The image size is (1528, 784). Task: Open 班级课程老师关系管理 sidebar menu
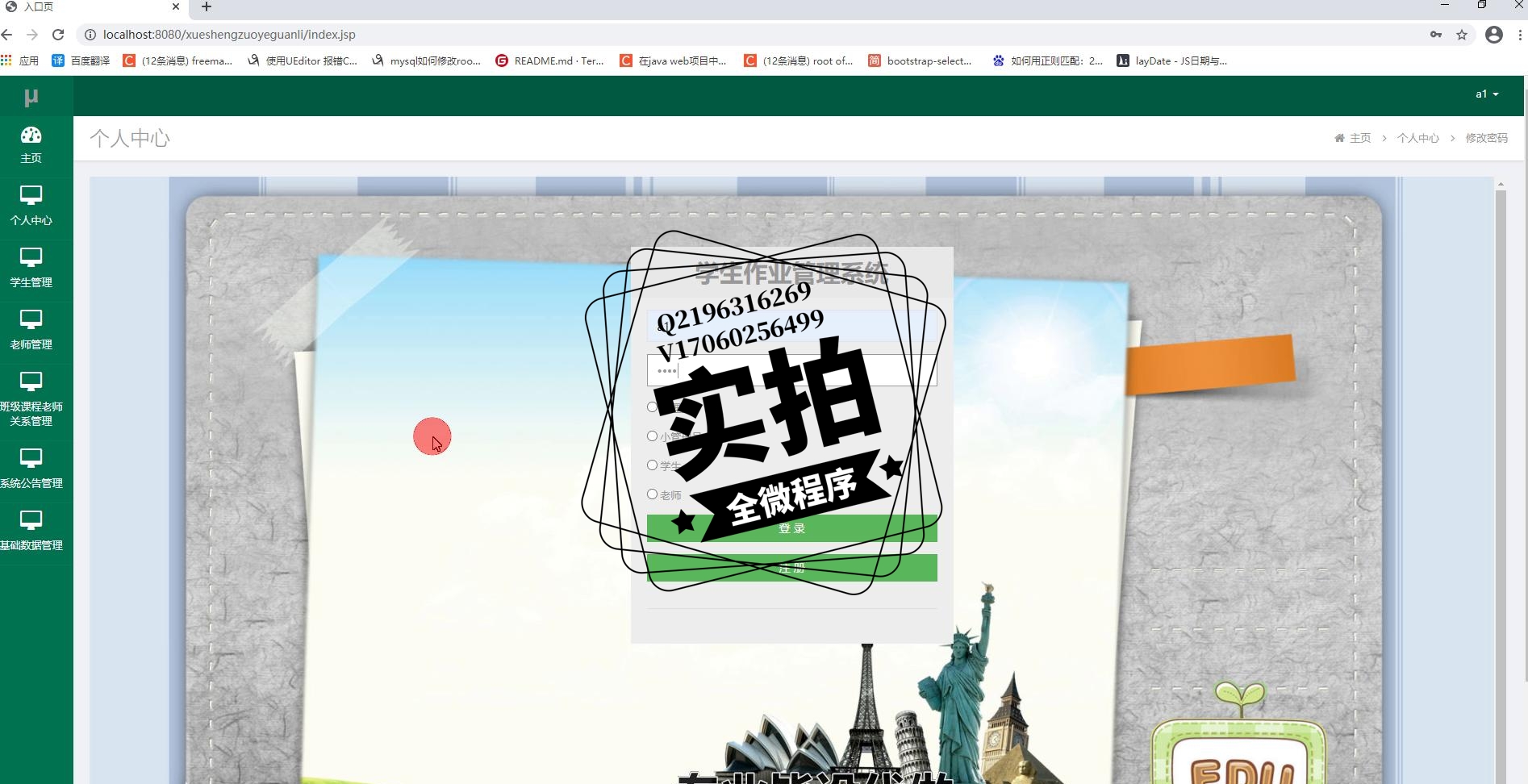click(31, 400)
